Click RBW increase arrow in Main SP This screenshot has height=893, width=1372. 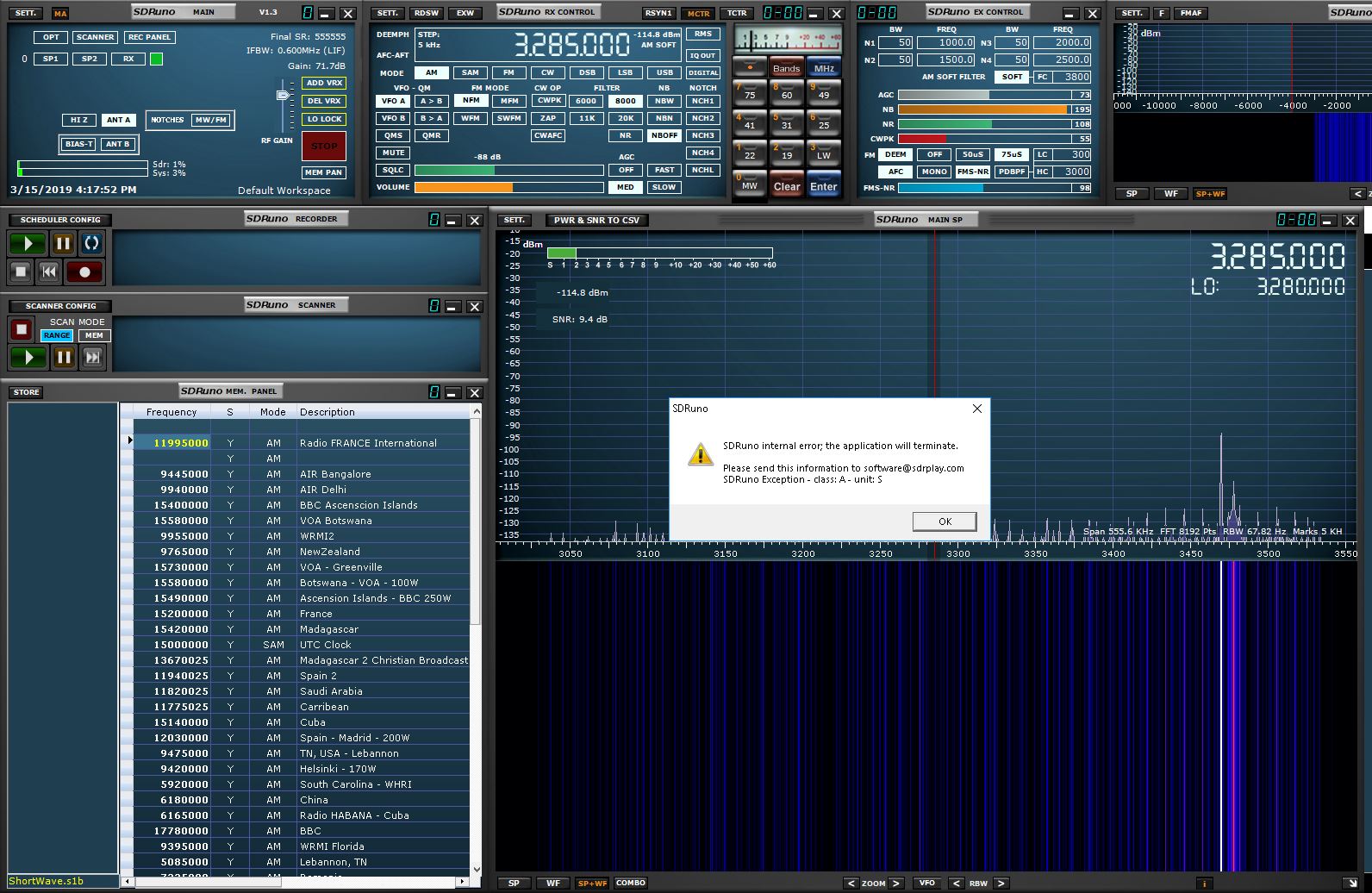[x=1001, y=883]
